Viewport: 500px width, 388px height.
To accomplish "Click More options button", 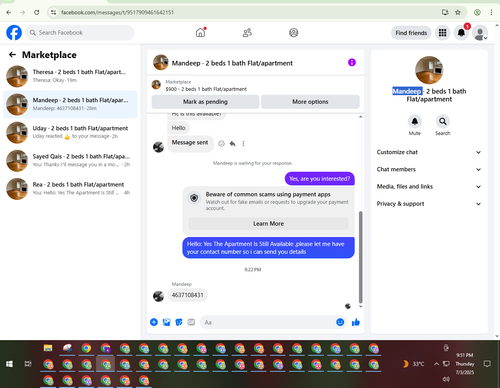I will (x=310, y=102).
